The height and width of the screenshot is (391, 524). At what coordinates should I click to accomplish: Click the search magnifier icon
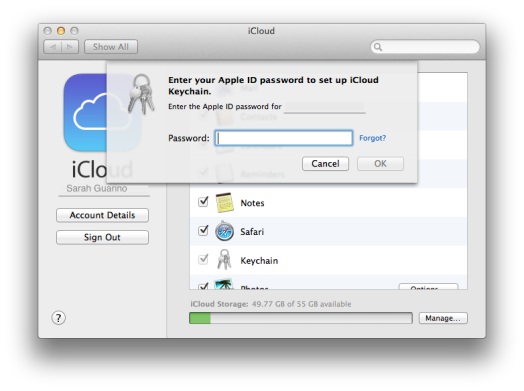(378, 47)
